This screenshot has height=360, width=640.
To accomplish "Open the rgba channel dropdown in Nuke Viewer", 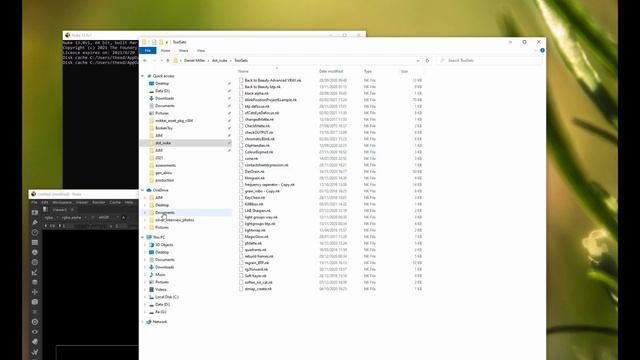I will click(51, 218).
